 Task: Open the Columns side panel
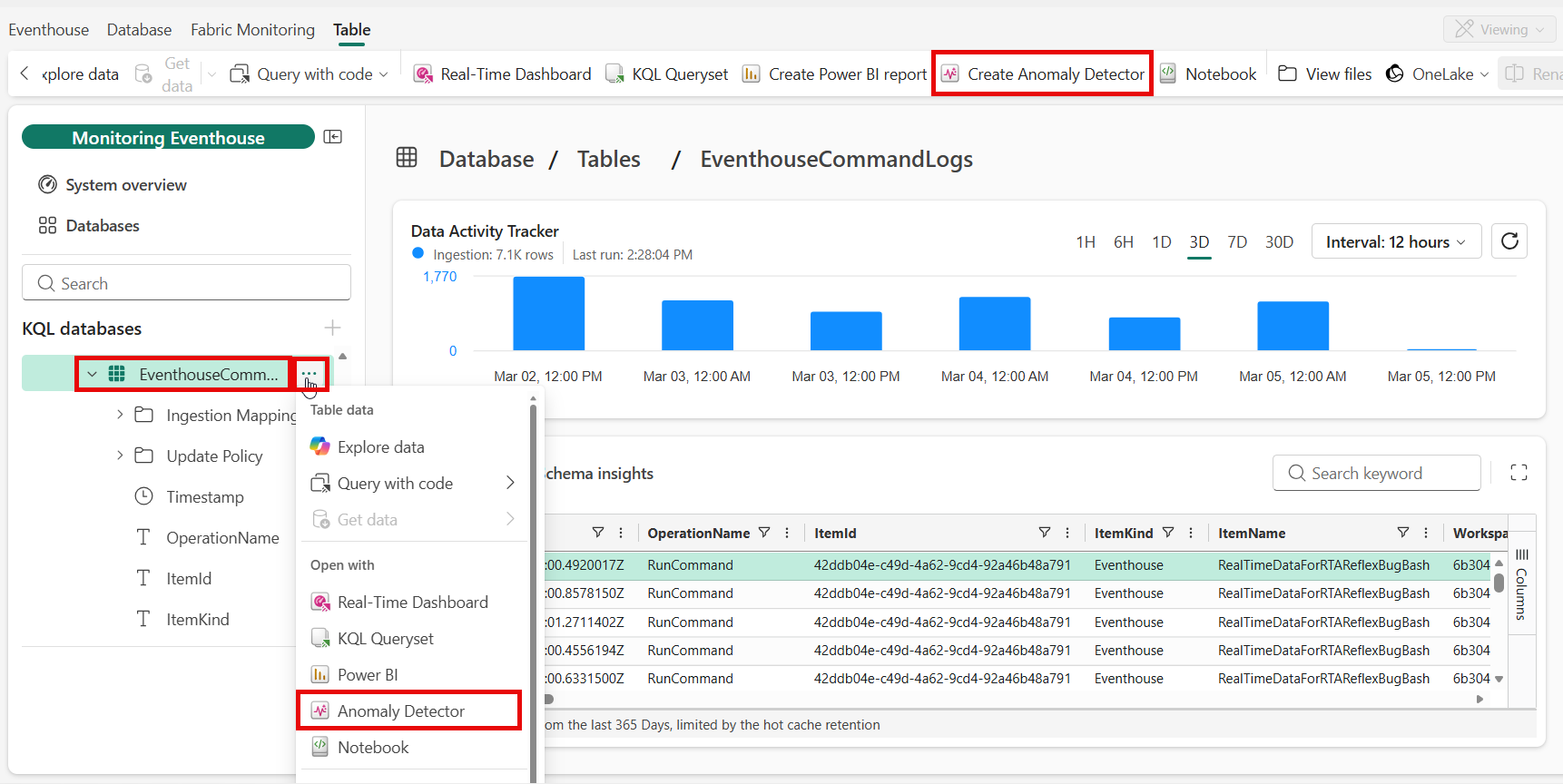1522,583
